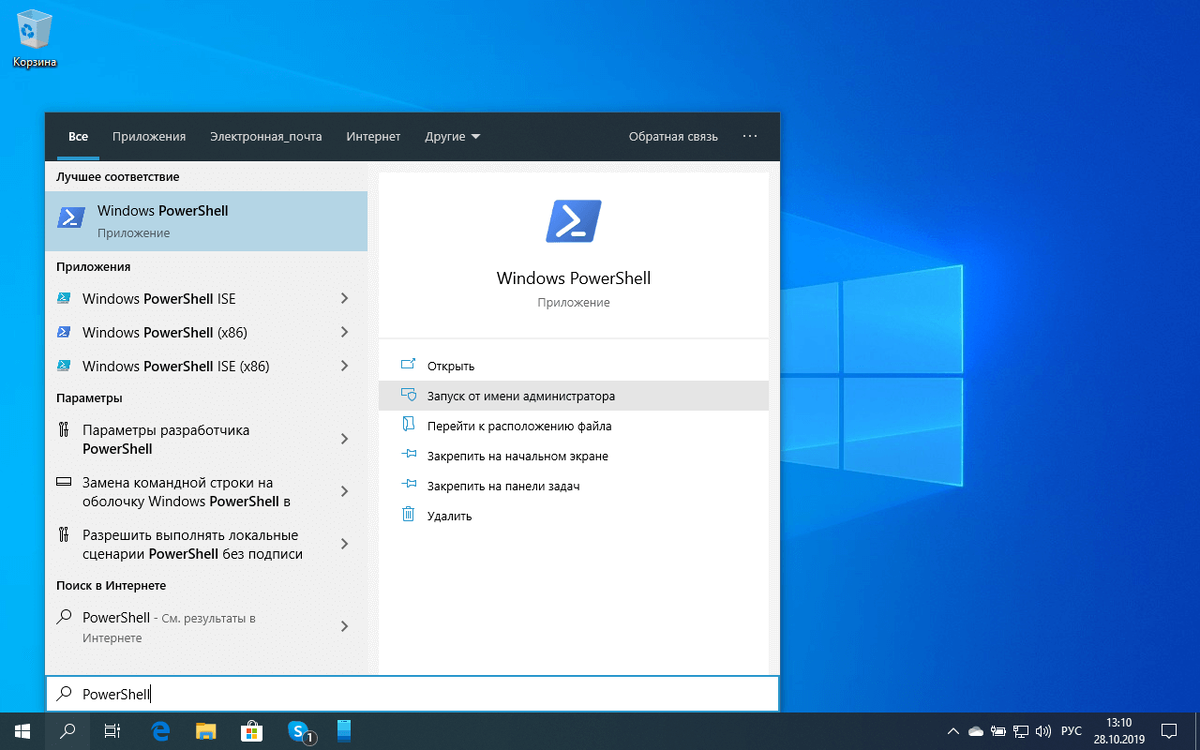Switch to the 'Все' search tab
This screenshot has width=1200, height=750.
pyautogui.click(x=78, y=136)
